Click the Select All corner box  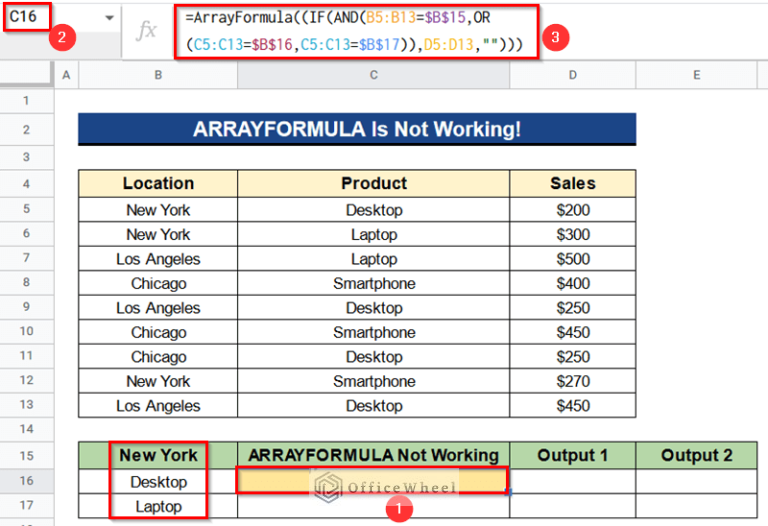26,75
